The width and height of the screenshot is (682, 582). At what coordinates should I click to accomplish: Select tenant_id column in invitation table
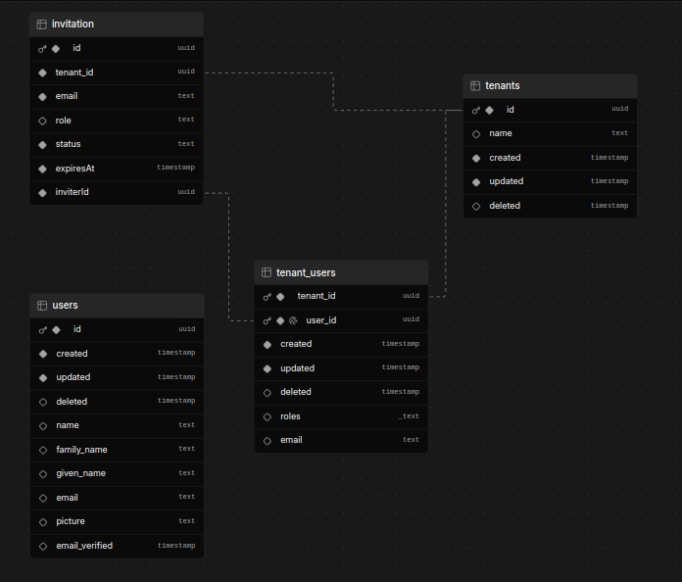(x=116, y=72)
